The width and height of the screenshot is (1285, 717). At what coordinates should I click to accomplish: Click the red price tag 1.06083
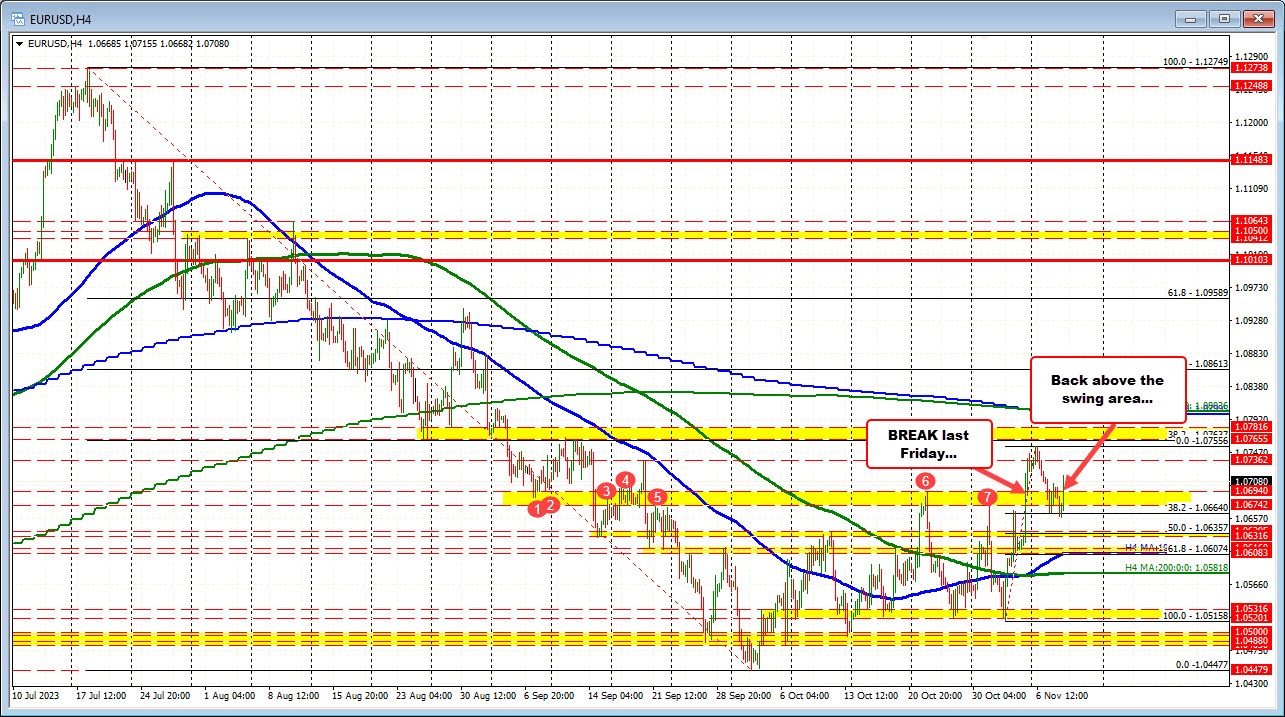pyautogui.click(x=1251, y=553)
